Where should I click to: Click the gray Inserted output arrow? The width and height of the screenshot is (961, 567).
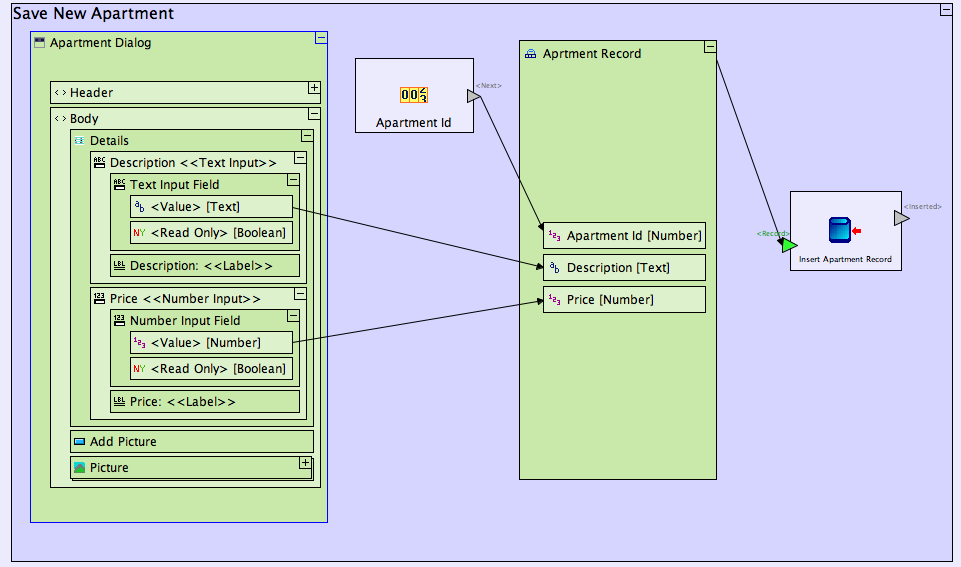pos(901,218)
